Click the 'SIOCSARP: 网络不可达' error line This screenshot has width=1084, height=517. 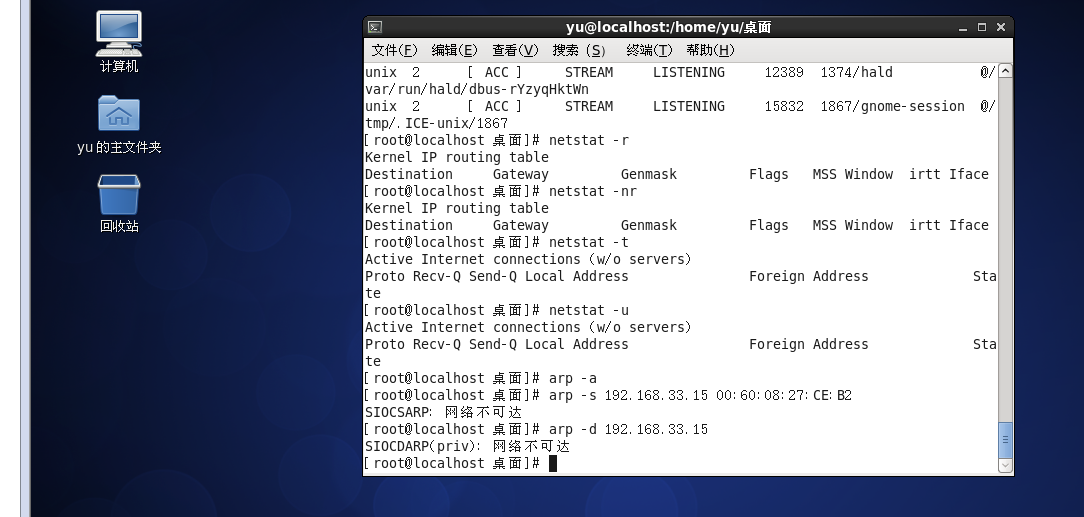tap(443, 413)
